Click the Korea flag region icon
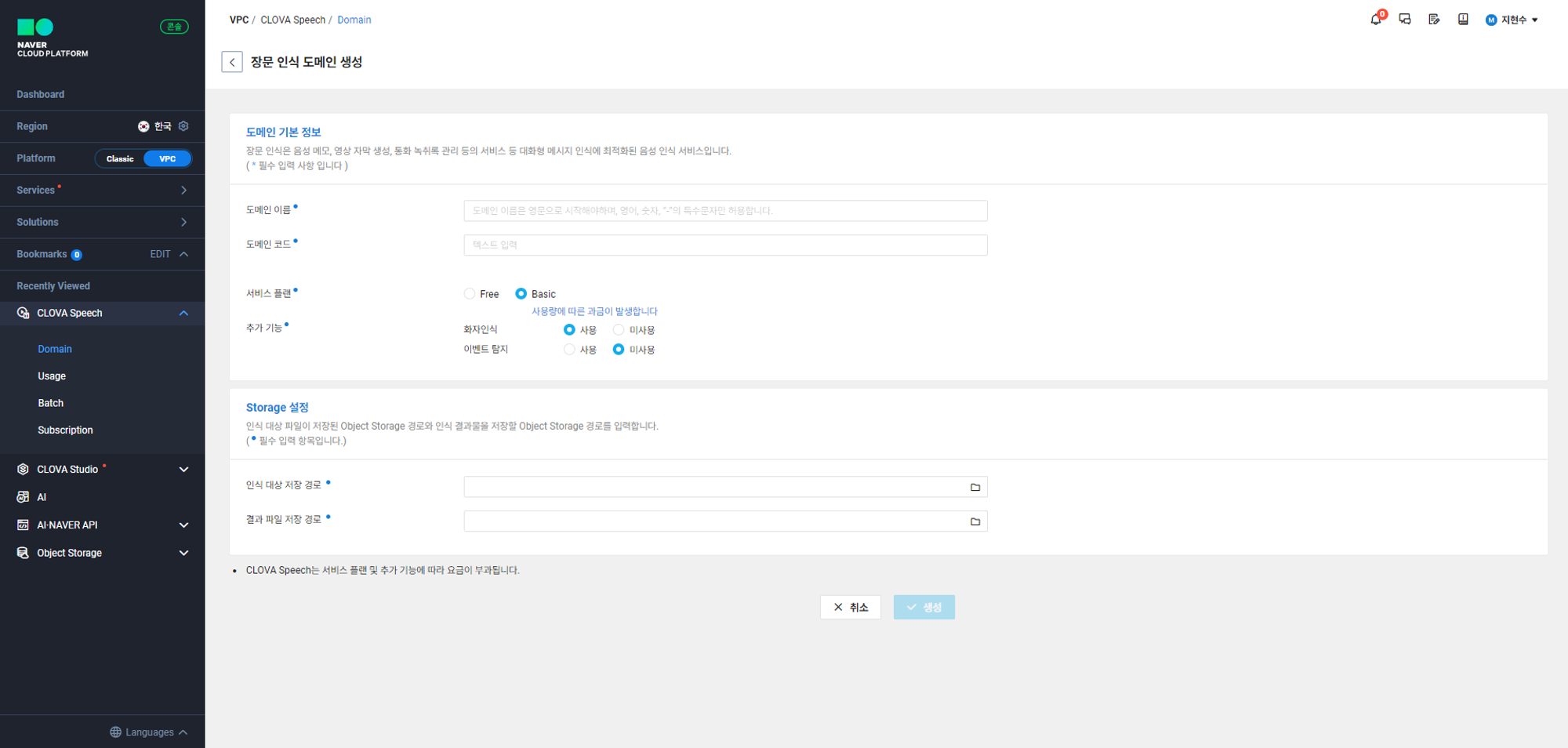 [143, 126]
